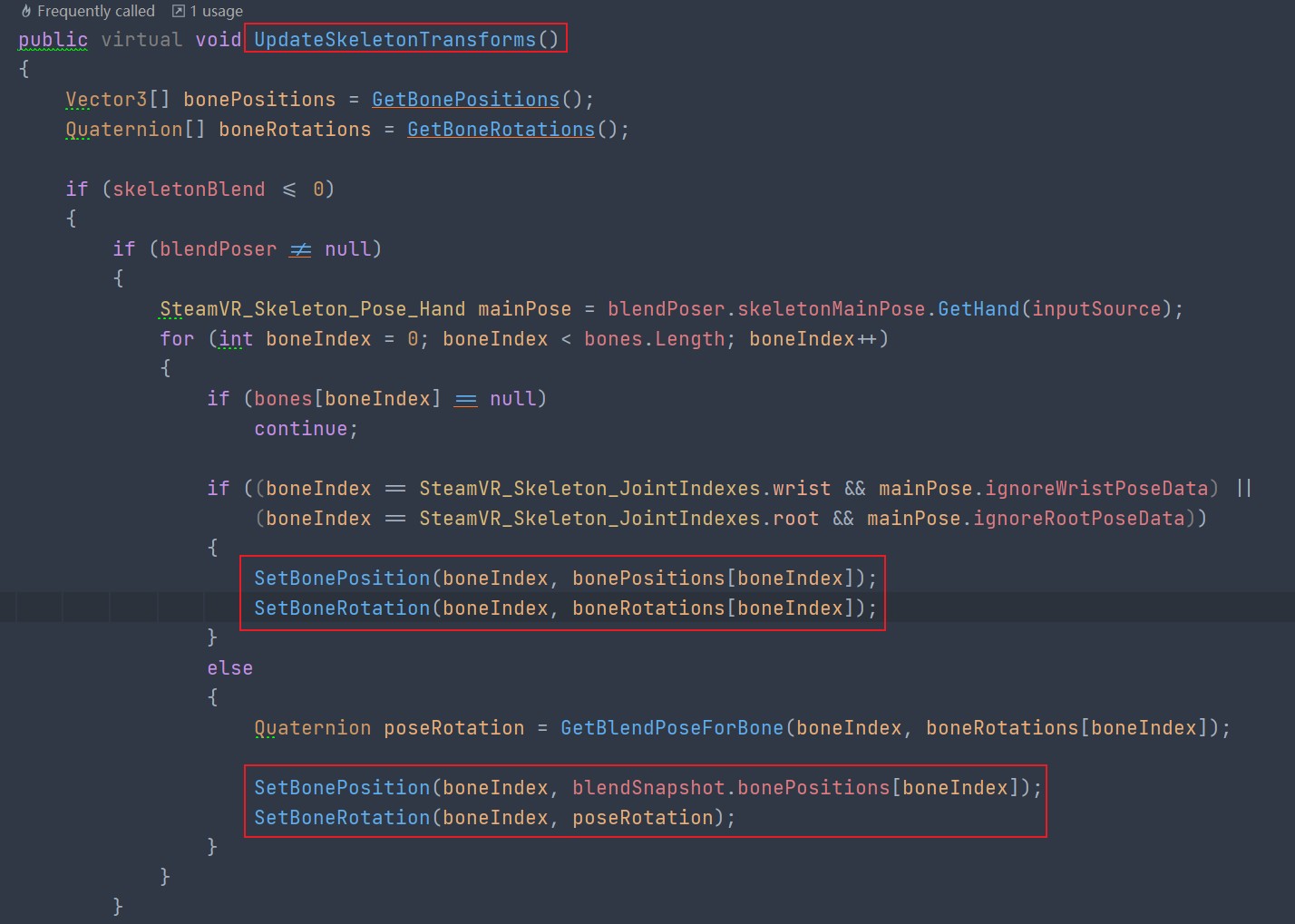The height and width of the screenshot is (924, 1295).
Task: Click the 'virtual' modifier keyword
Action: pyautogui.click(x=141, y=39)
